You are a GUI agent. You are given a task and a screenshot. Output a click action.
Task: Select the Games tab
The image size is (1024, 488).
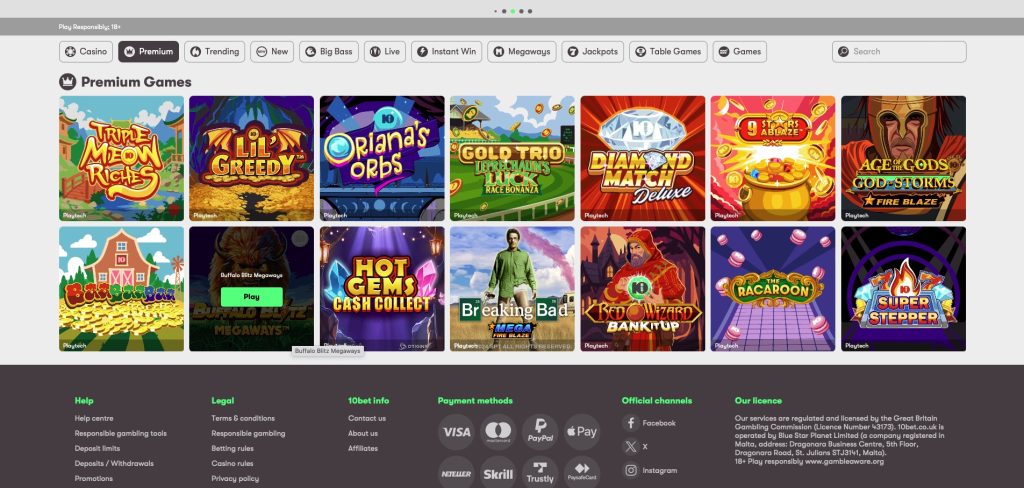pyautogui.click(x=739, y=52)
